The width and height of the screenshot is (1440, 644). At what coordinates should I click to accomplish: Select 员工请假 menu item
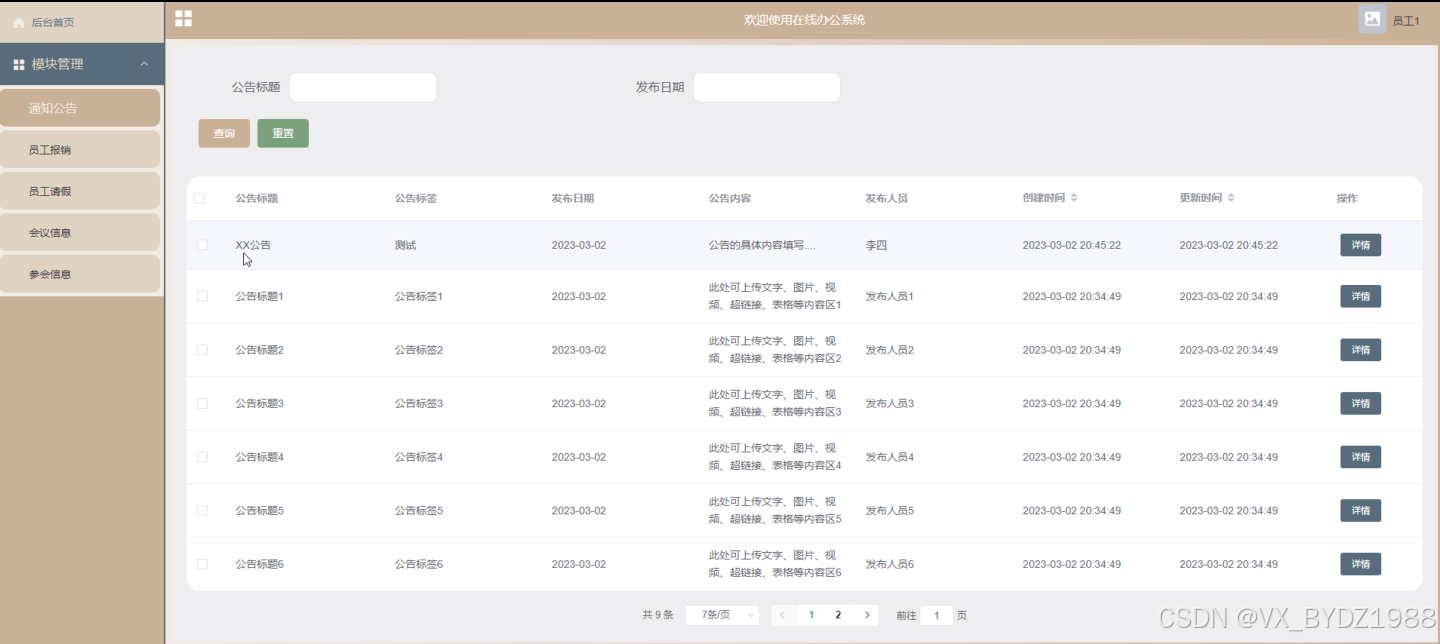click(80, 191)
